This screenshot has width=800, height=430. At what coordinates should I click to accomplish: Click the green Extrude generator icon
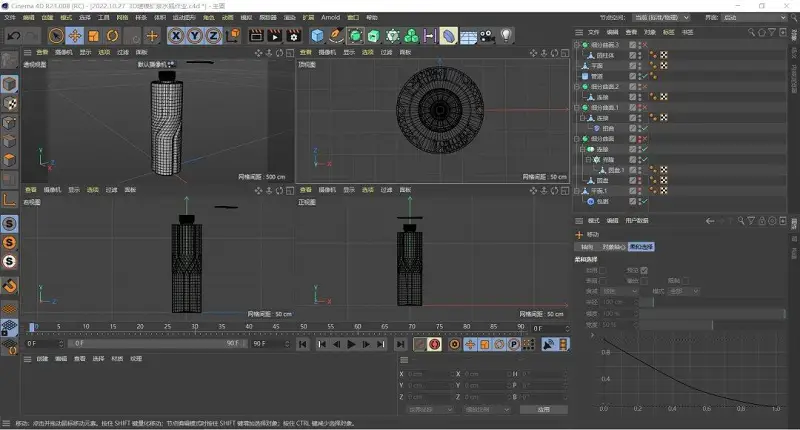click(x=373, y=36)
